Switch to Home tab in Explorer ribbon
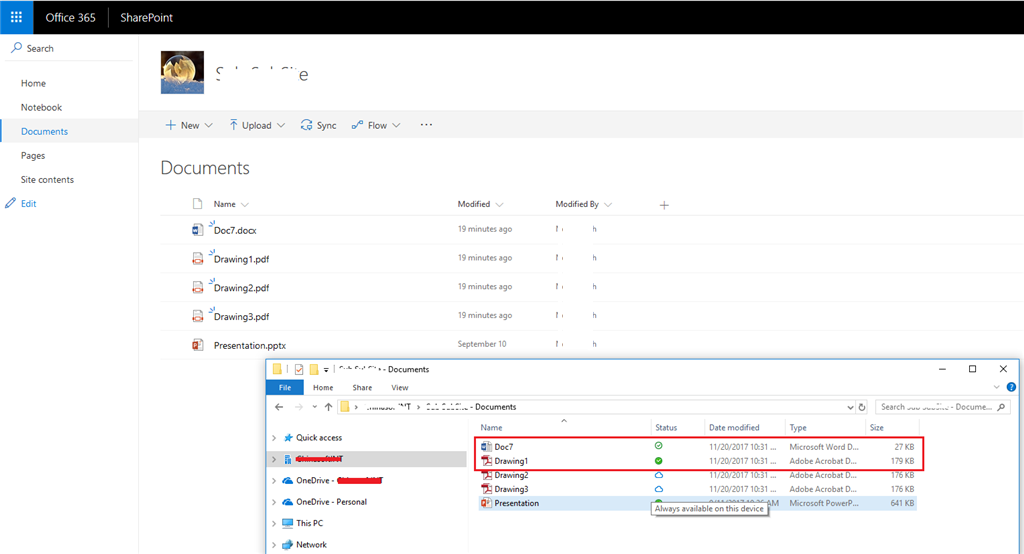This screenshot has width=1024, height=554. pyautogui.click(x=323, y=387)
